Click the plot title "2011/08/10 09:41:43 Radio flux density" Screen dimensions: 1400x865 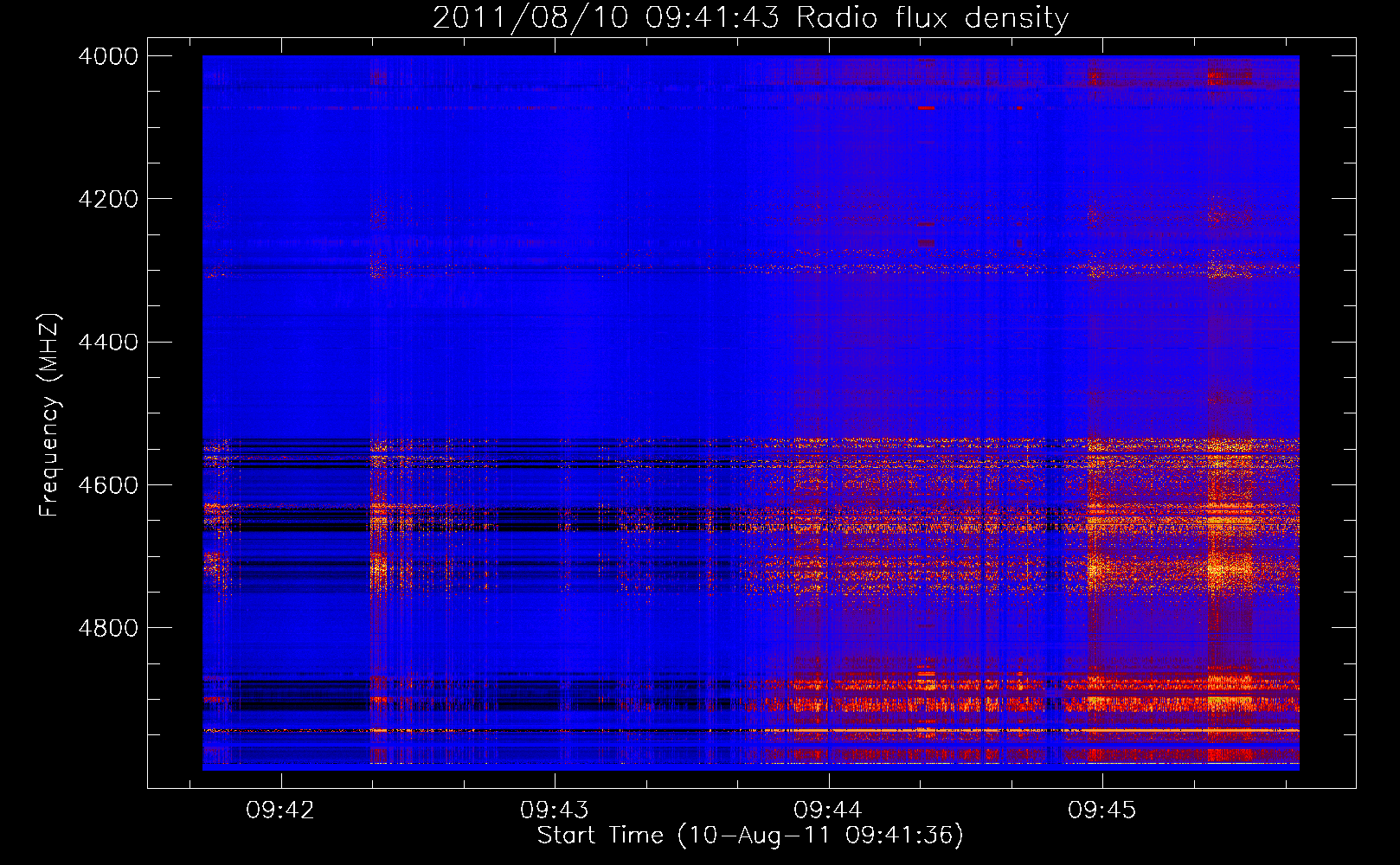pyautogui.click(x=750, y=18)
